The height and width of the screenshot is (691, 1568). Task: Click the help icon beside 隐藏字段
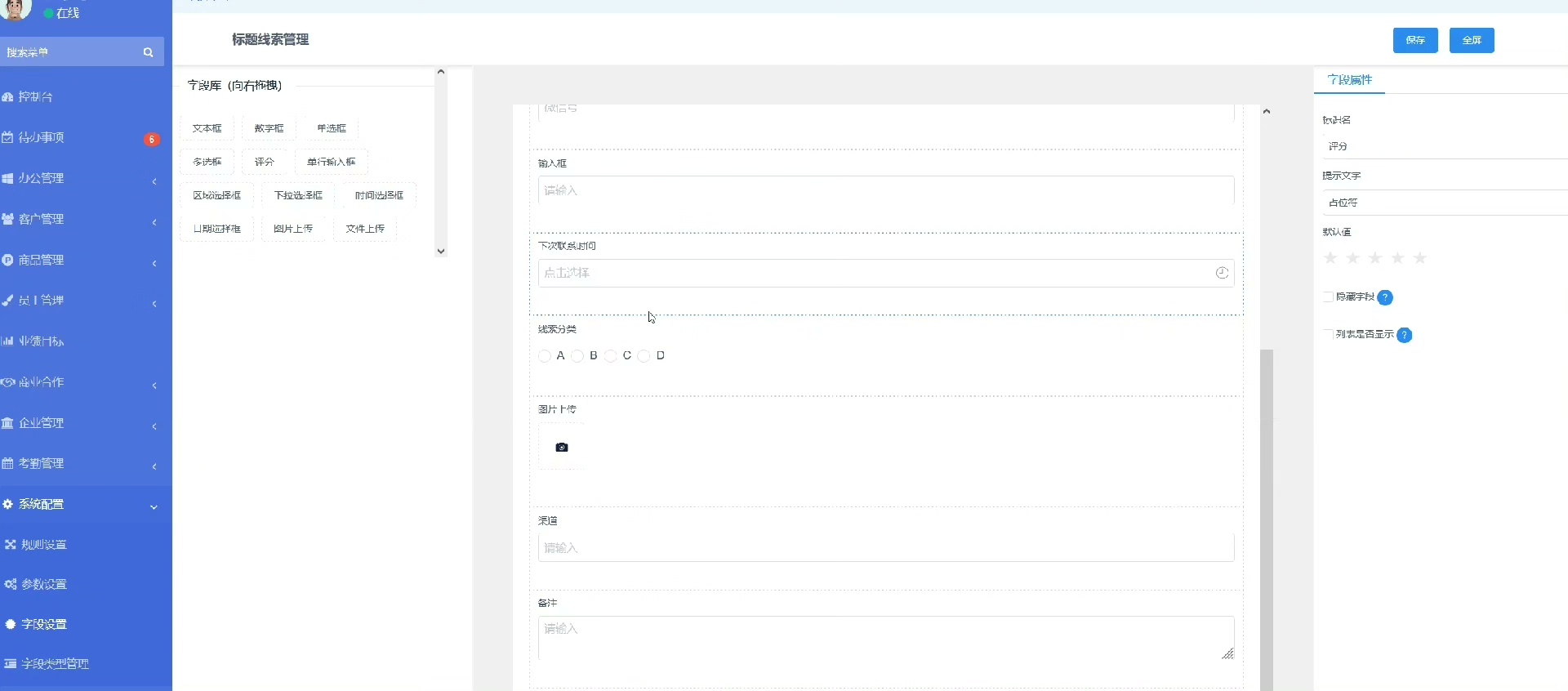tap(1385, 297)
